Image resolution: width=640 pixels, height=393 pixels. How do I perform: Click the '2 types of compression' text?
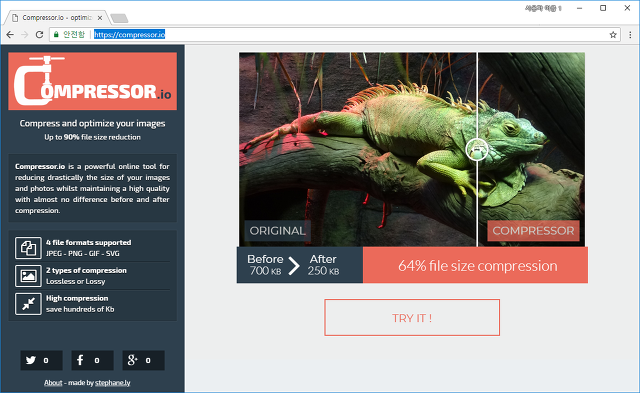pos(87,271)
